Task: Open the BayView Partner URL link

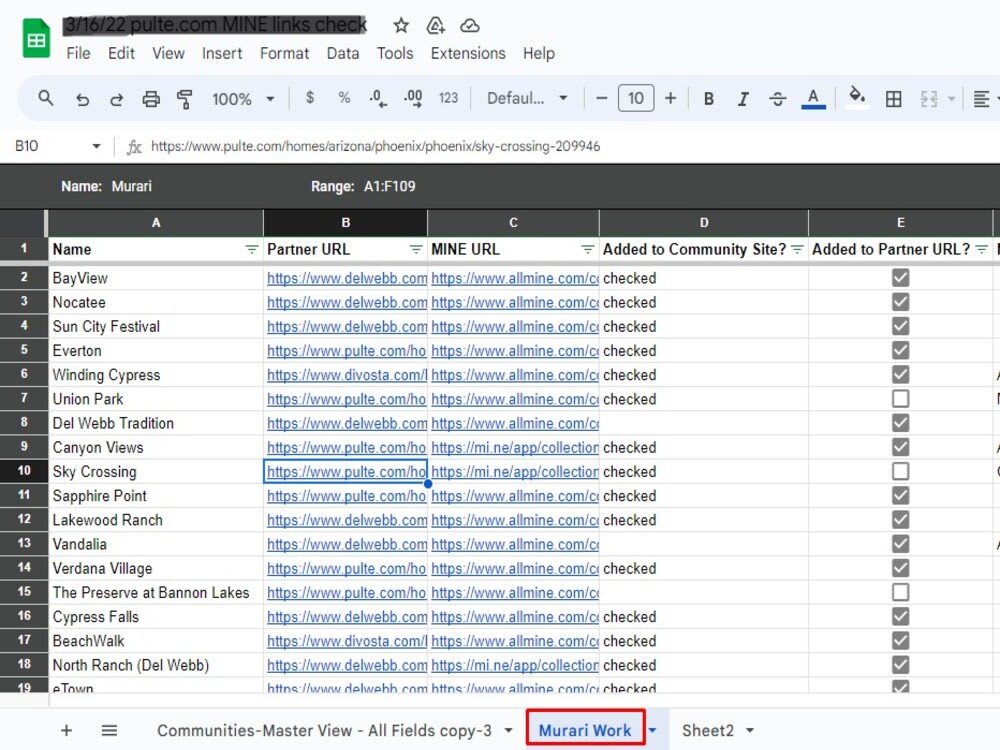Action: point(345,278)
